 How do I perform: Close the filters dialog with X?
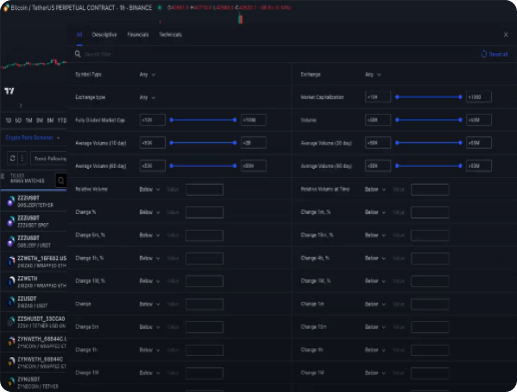pyautogui.click(x=506, y=35)
